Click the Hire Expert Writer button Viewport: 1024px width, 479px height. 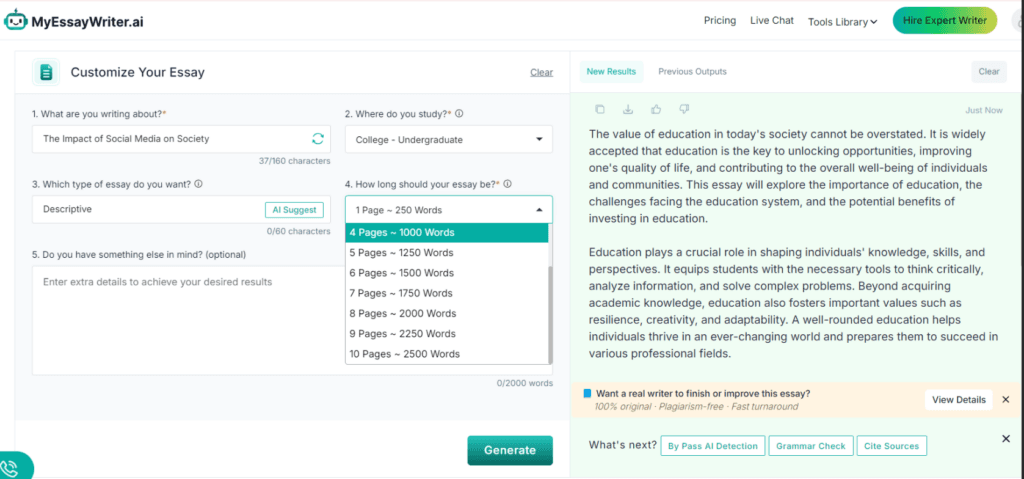(944, 21)
